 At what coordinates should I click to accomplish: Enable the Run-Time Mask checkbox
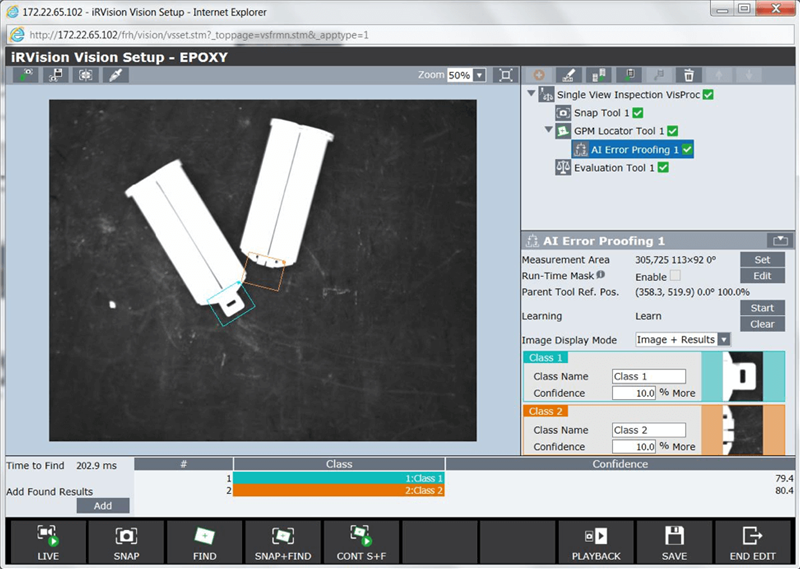point(678,276)
